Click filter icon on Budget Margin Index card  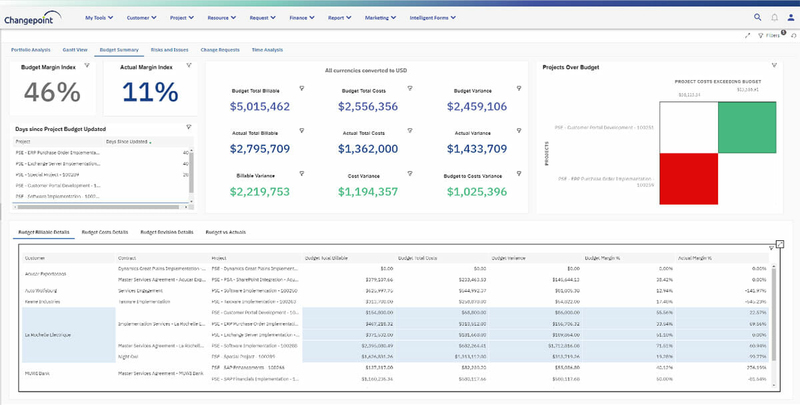88,66
